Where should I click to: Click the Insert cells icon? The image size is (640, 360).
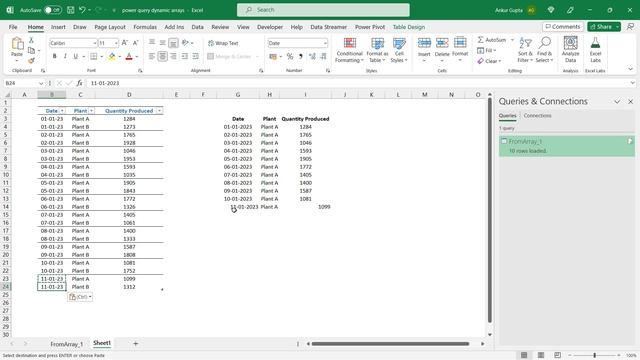(x=424, y=43)
